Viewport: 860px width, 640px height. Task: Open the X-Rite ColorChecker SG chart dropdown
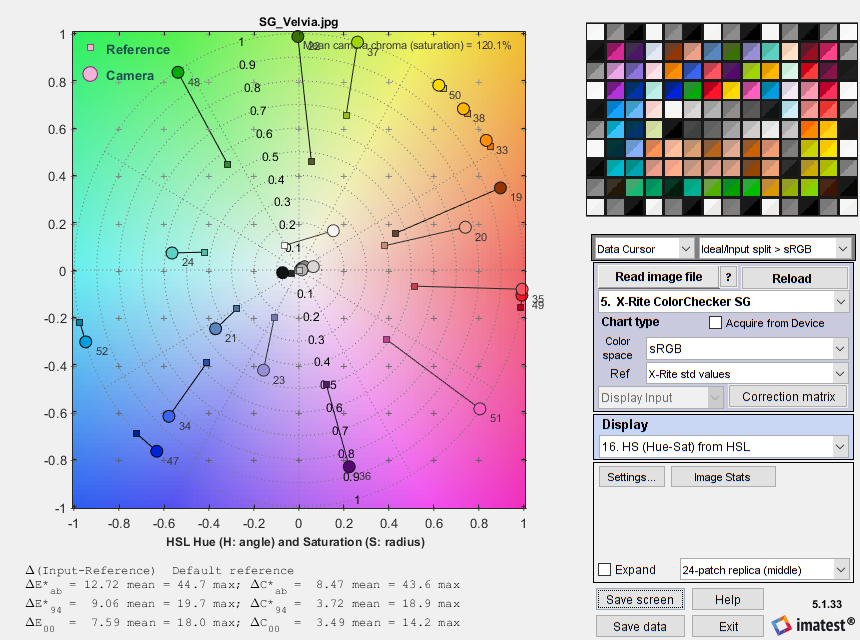coord(722,301)
